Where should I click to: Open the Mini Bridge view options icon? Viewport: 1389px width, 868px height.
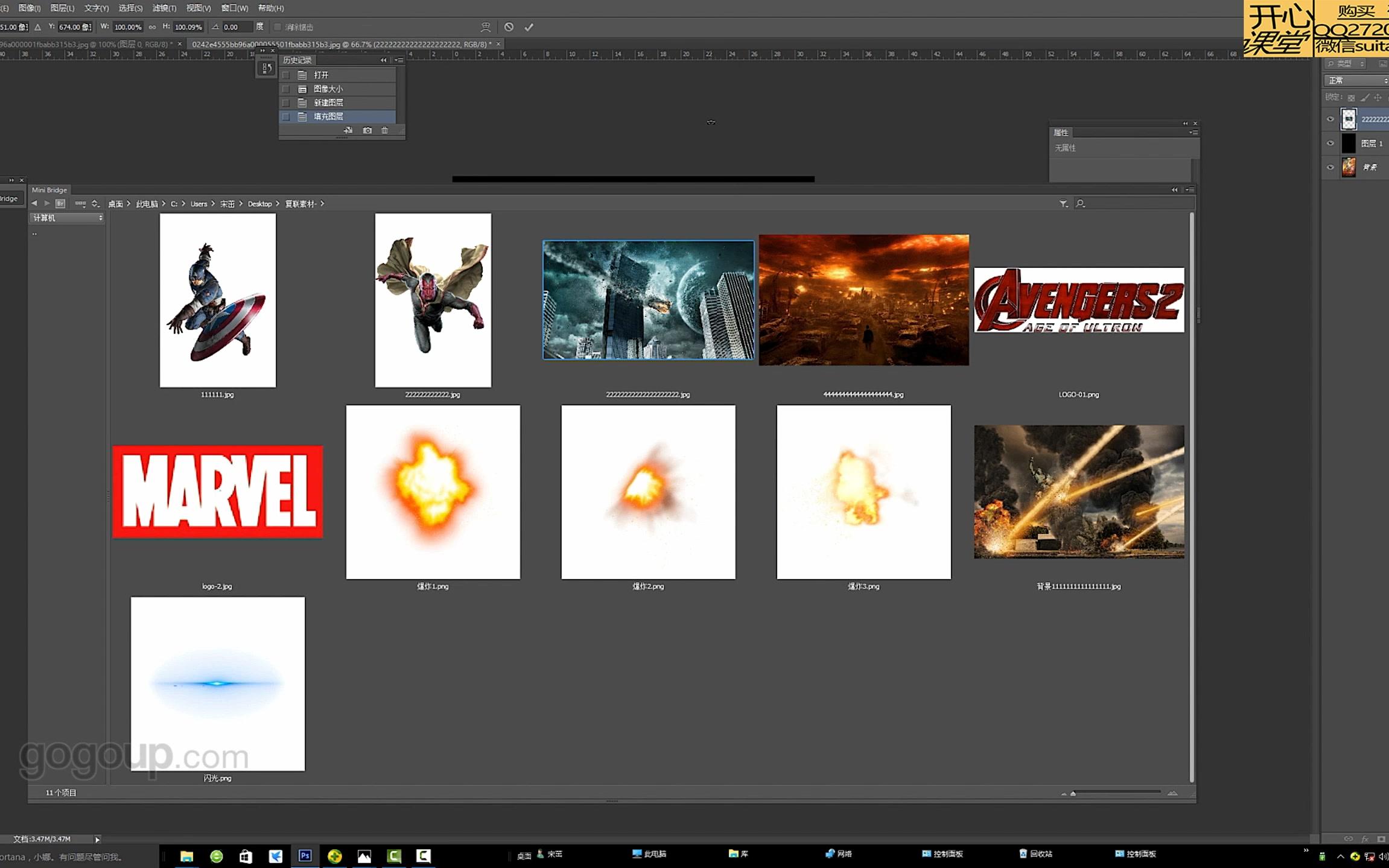pyautogui.click(x=80, y=204)
